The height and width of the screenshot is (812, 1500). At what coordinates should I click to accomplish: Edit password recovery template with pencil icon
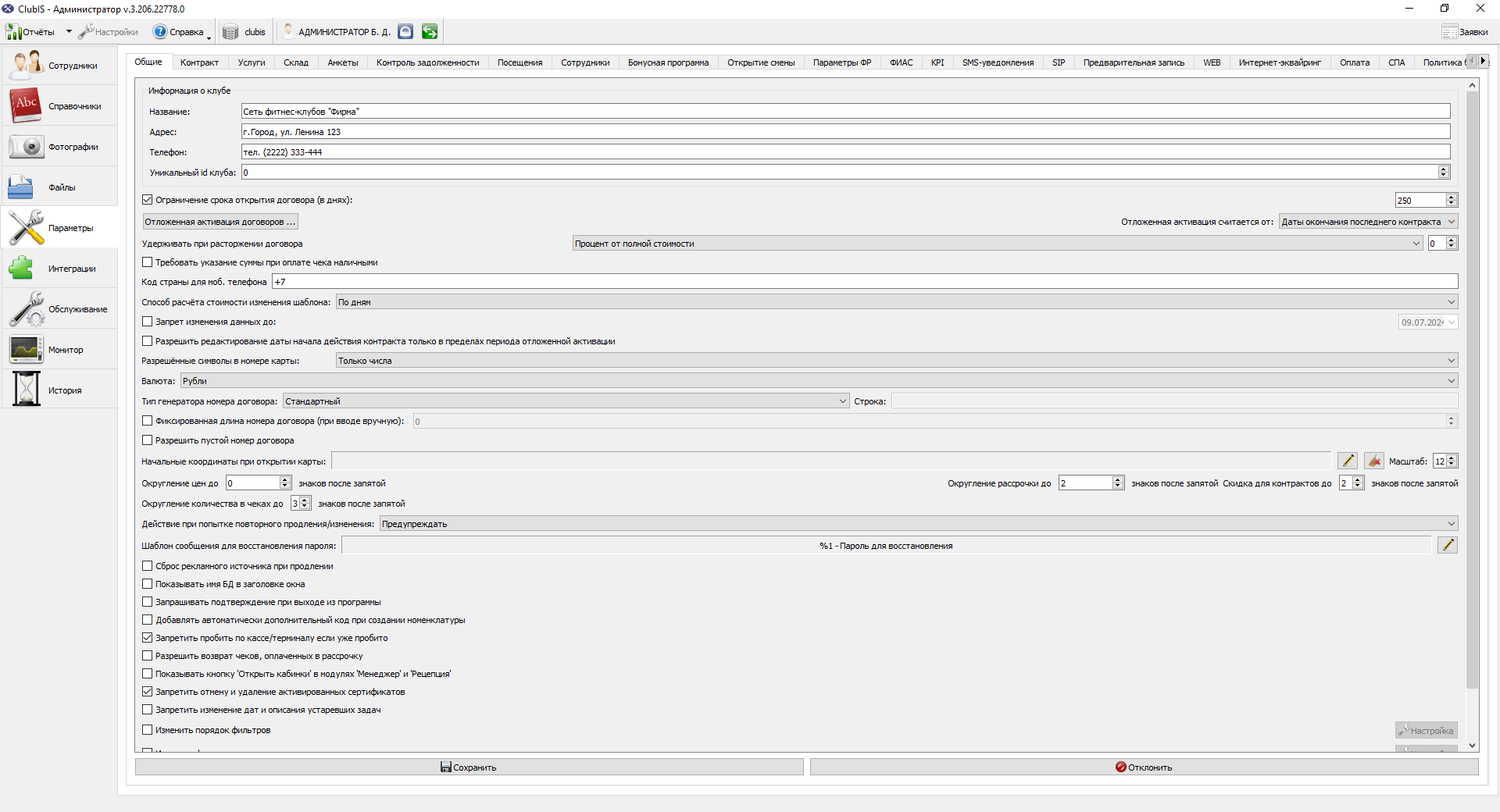coord(1448,545)
